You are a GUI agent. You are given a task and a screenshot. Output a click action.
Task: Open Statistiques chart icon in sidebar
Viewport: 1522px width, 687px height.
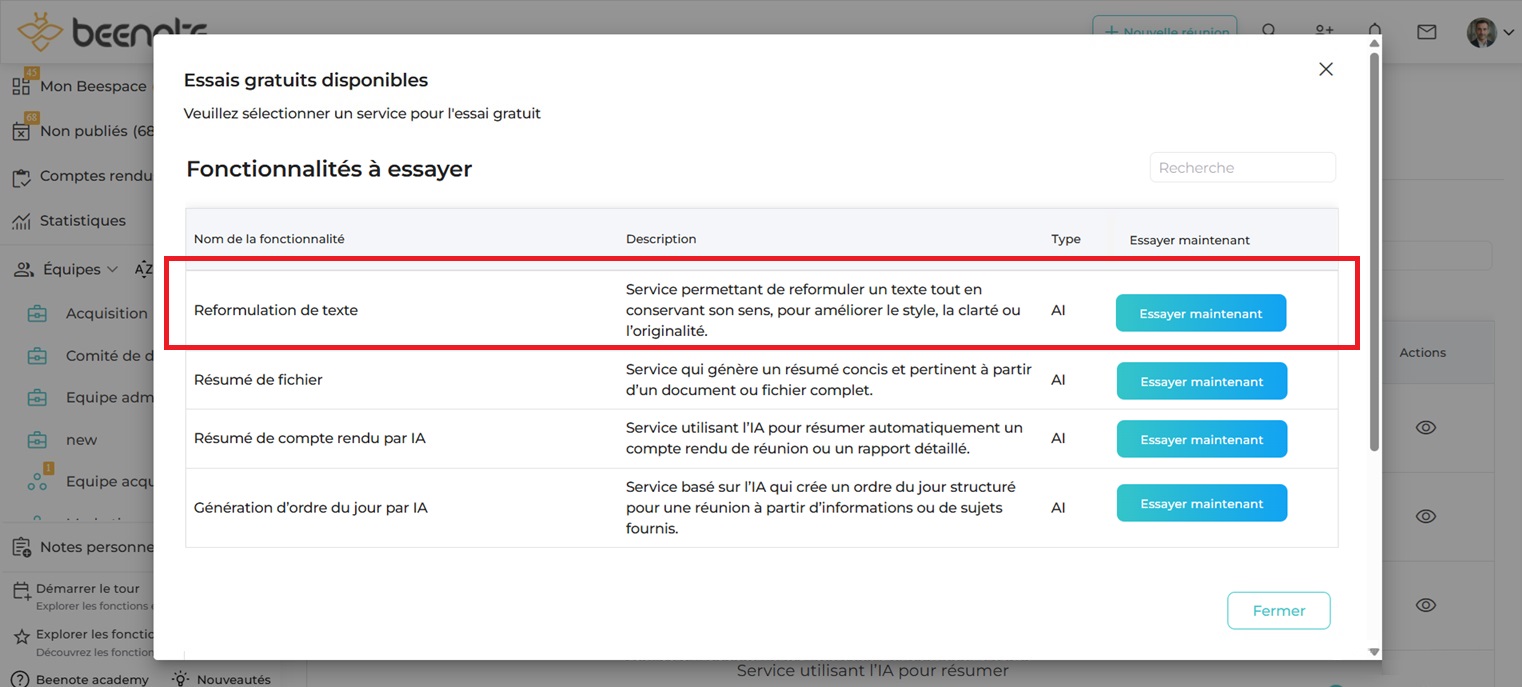[x=21, y=221]
